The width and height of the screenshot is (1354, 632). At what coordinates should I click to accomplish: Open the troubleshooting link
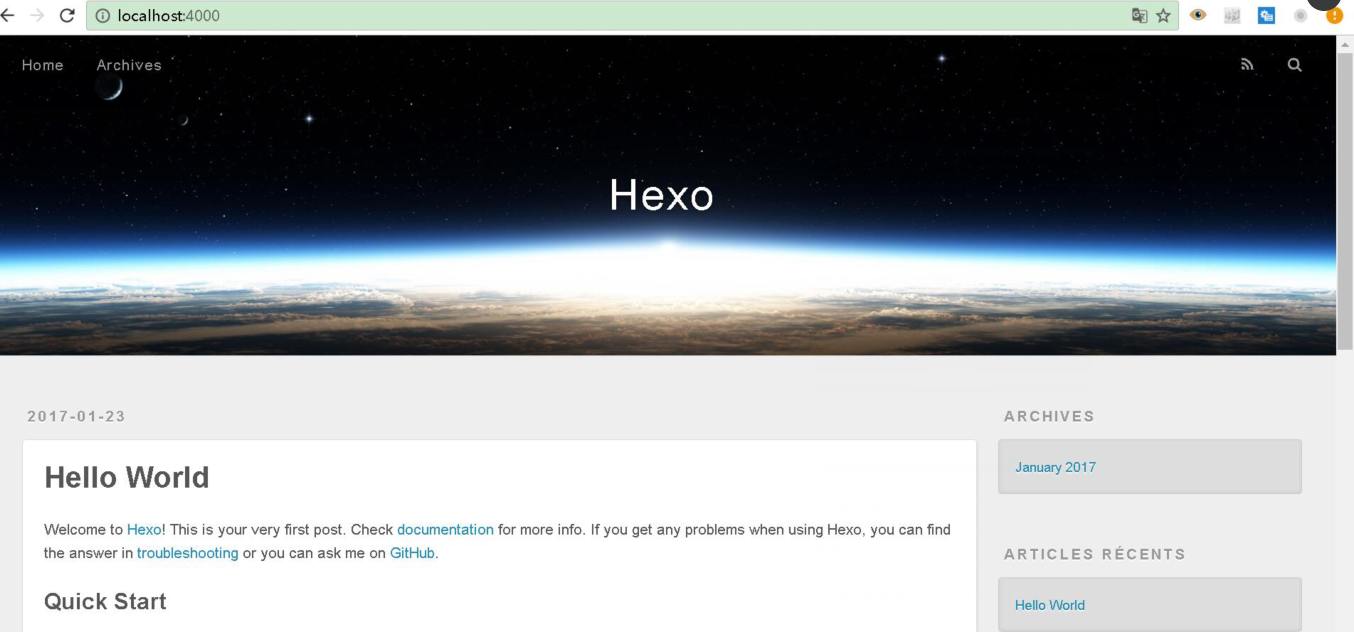click(187, 553)
